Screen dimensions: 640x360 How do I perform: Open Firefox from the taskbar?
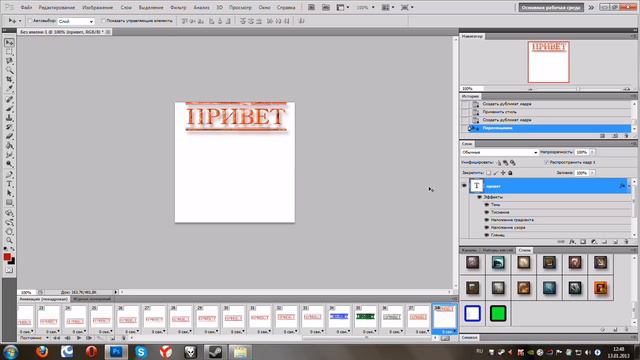point(42,352)
